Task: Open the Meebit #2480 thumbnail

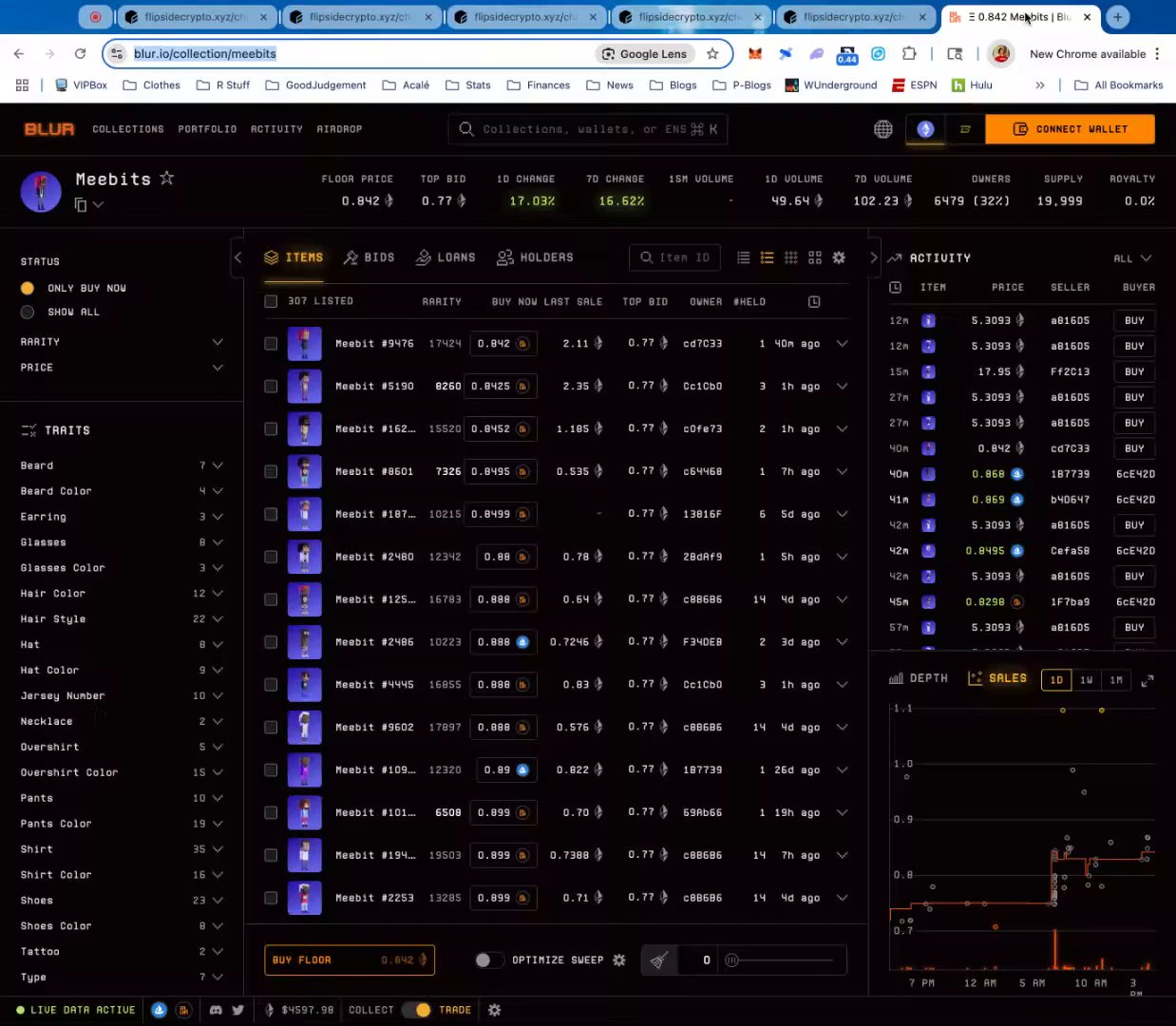Action: point(305,557)
